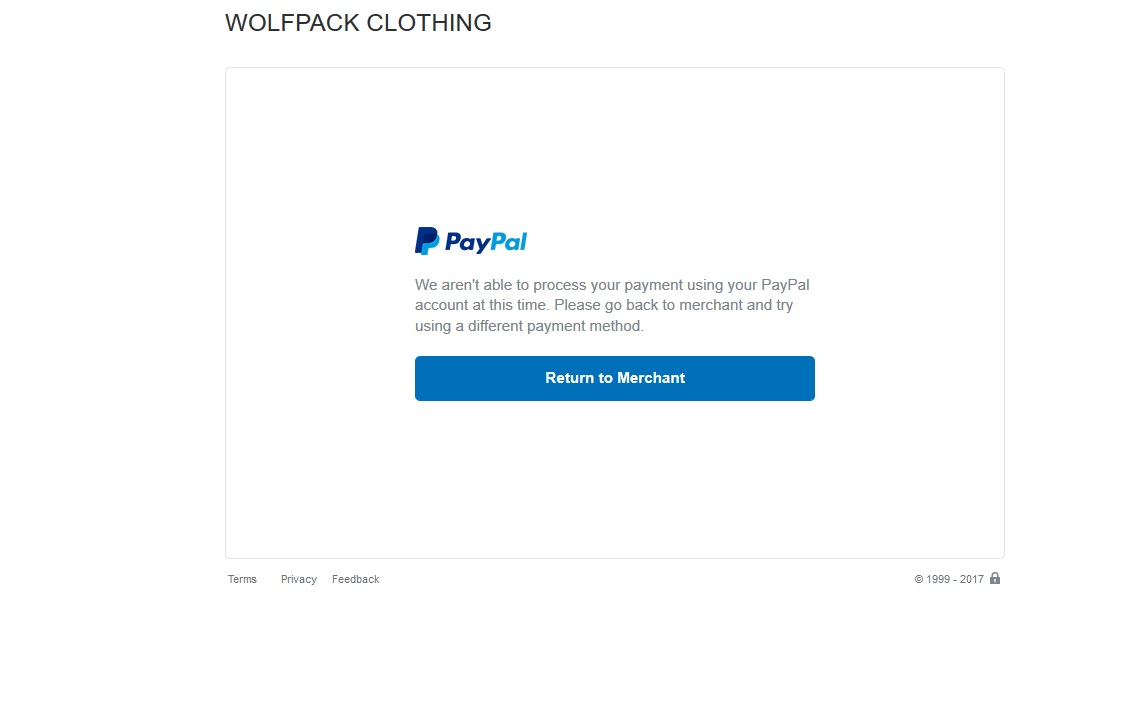
Task: Click the text "using a different payment method."
Action: pos(529,326)
